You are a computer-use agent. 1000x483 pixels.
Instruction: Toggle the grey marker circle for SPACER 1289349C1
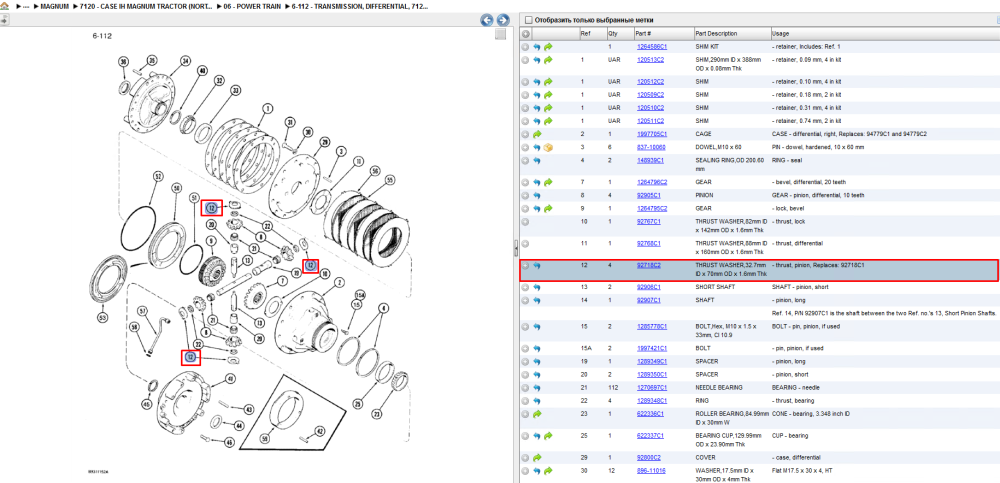click(x=526, y=362)
